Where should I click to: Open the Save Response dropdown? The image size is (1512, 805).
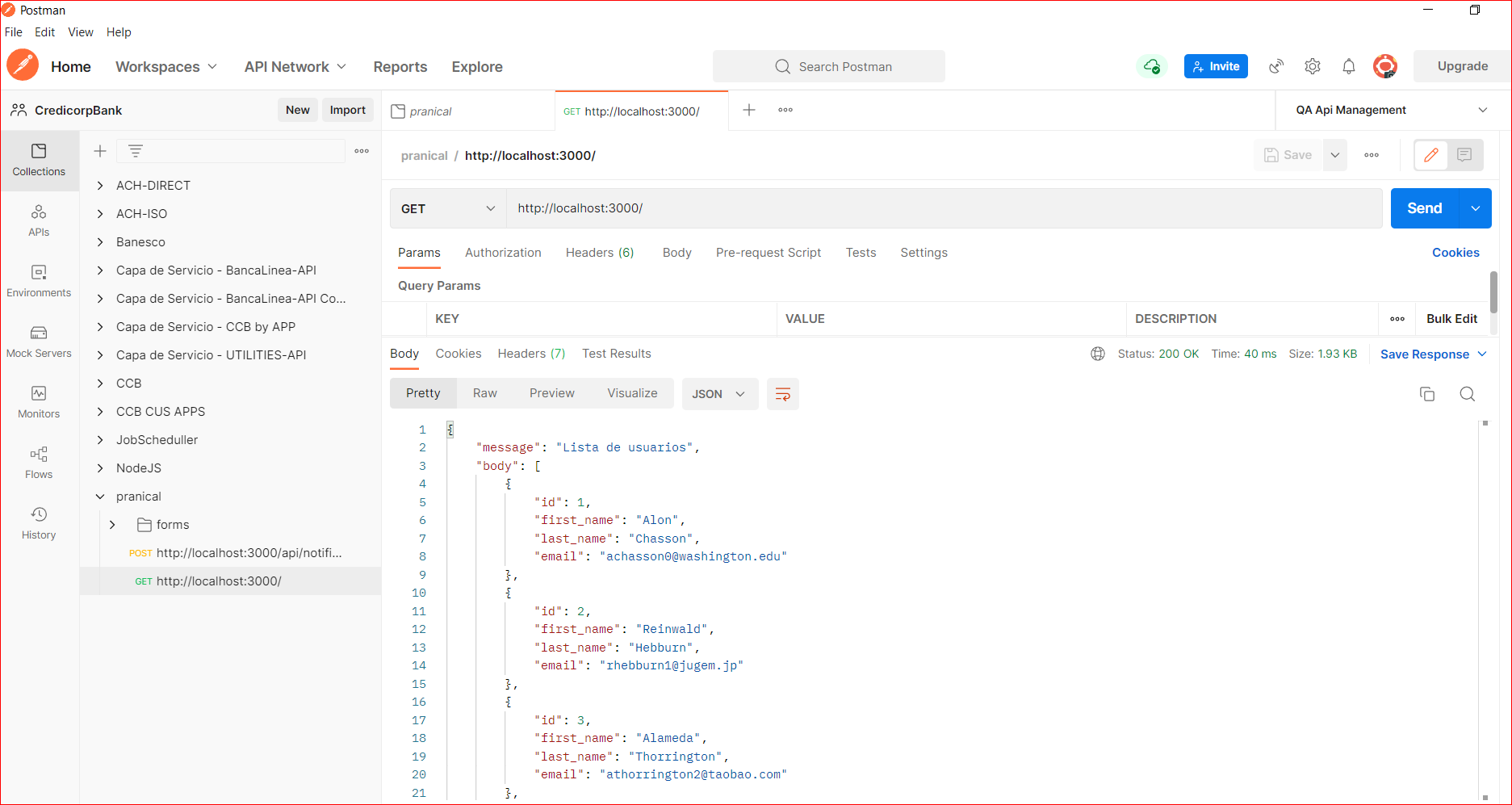[x=1434, y=354]
